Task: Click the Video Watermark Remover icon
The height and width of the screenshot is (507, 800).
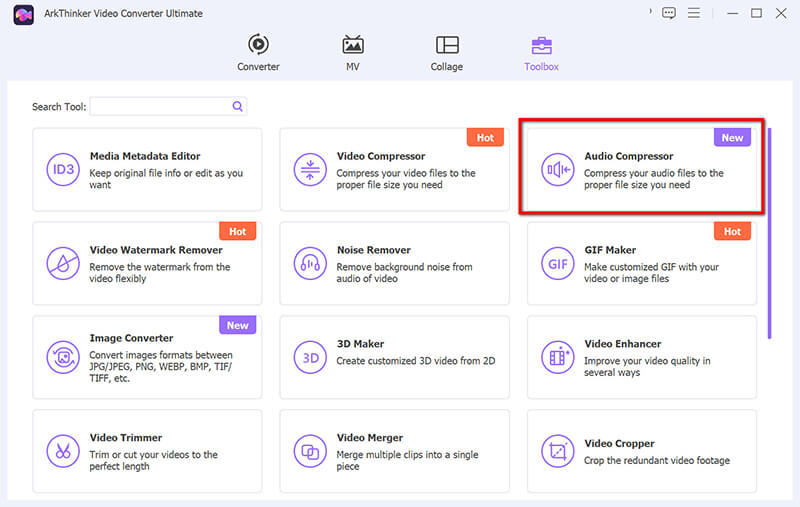Action: point(63,263)
